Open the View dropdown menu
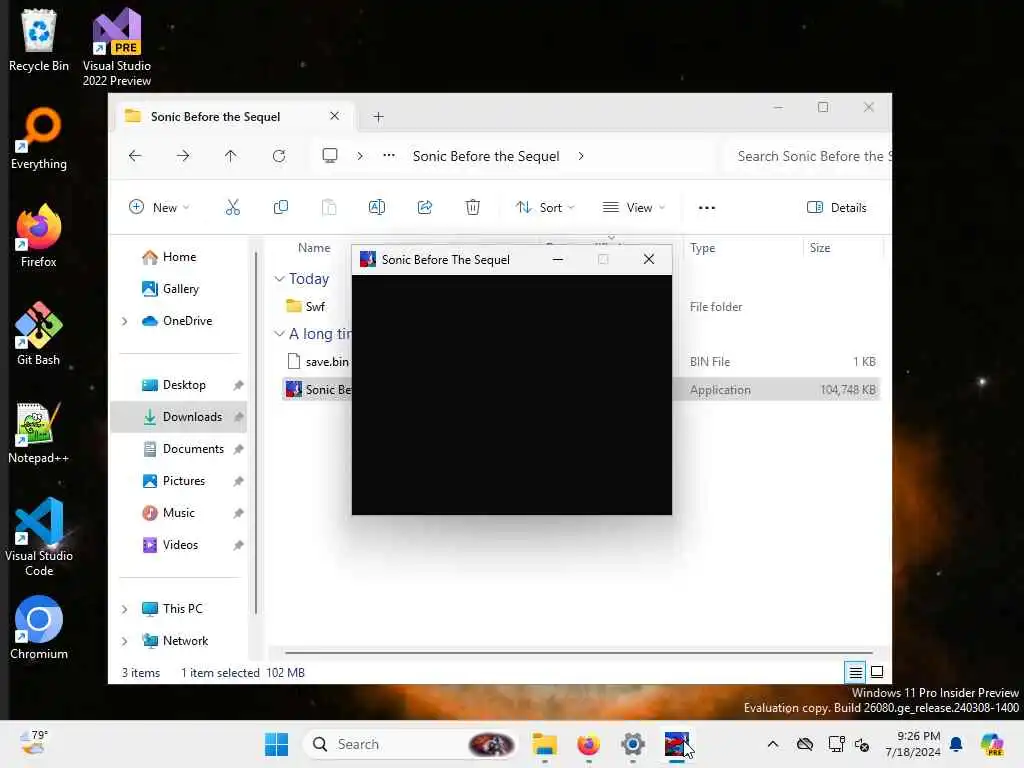The image size is (1024, 768). pyautogui.click(x=633, y=208)
